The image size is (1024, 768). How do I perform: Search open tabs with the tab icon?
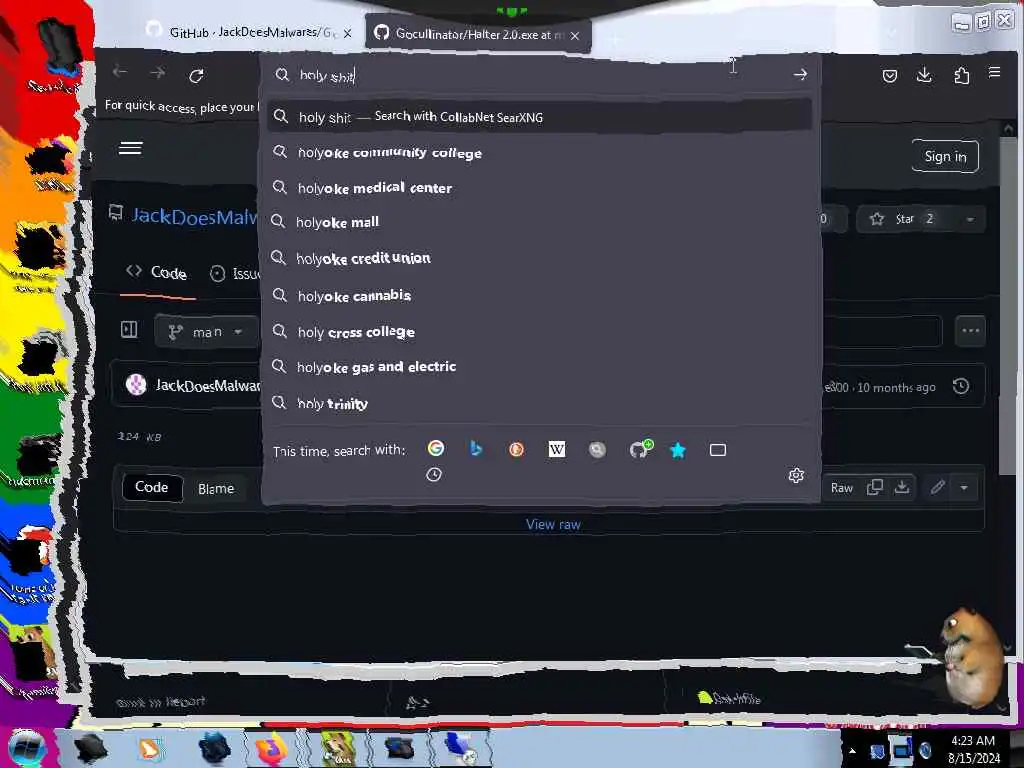click(718, 450)
